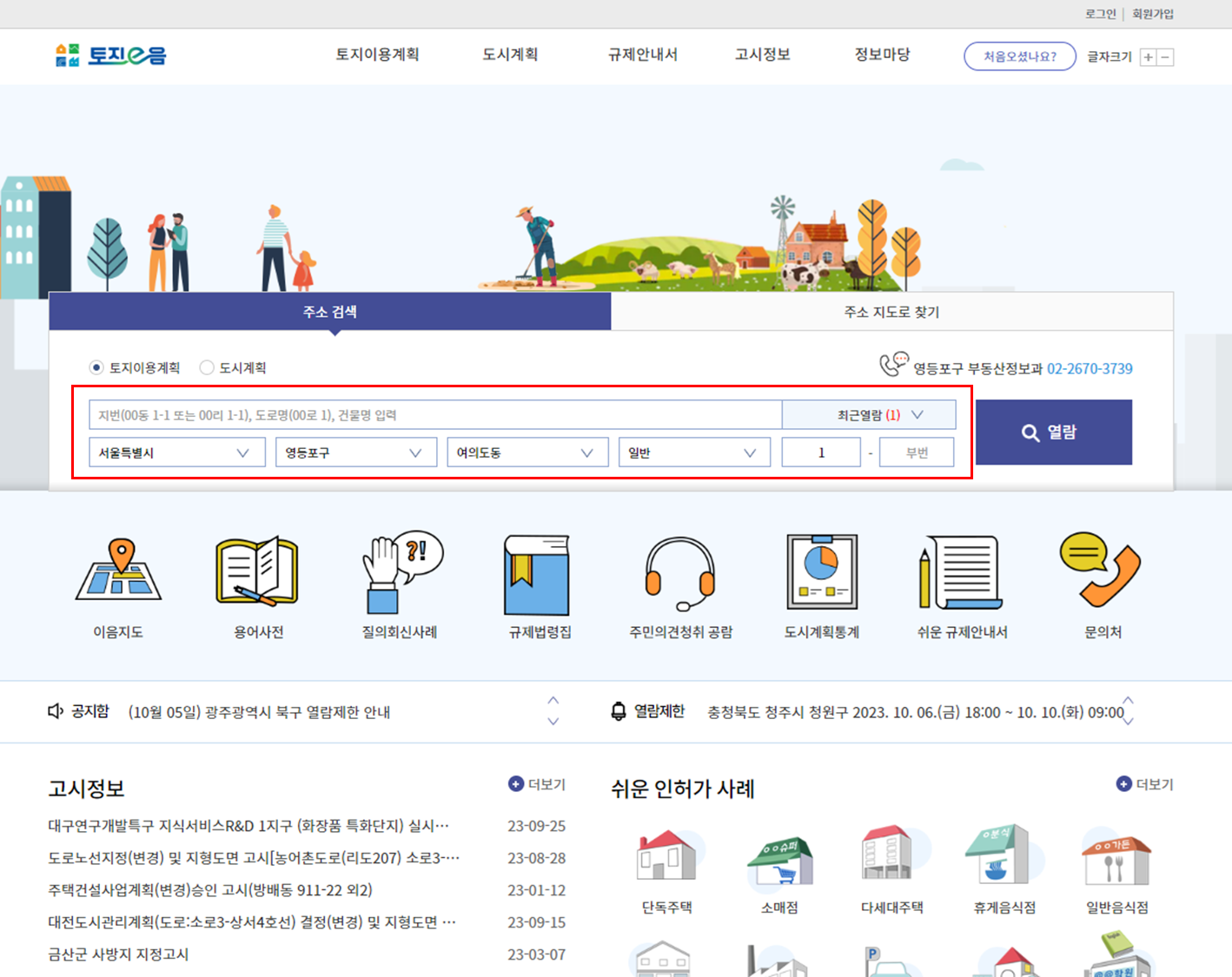
Task: Open the 최근열람 recent views dropdown
Action: (x=869, y=414)
